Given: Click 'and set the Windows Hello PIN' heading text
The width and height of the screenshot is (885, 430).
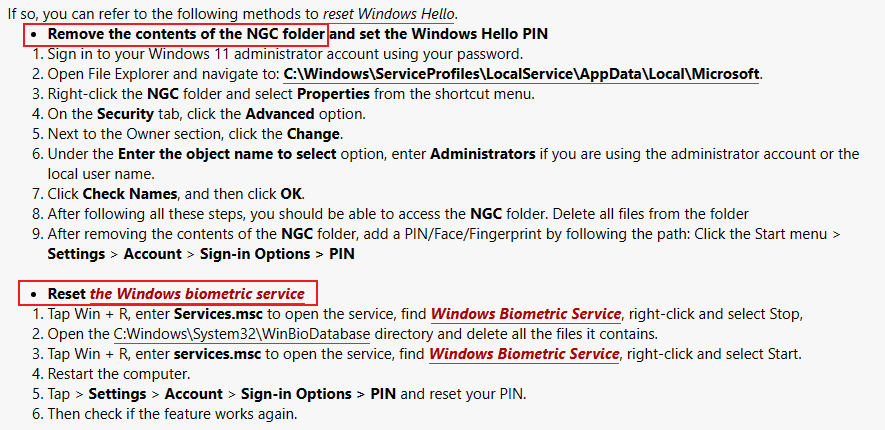Looking at the screenshot, I should tap(439, 34).
